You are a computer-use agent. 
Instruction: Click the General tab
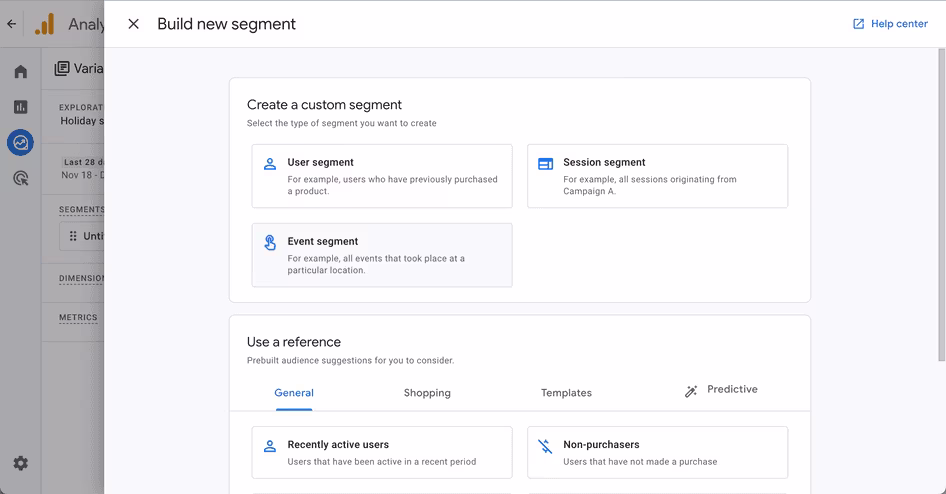pos(294,393)
